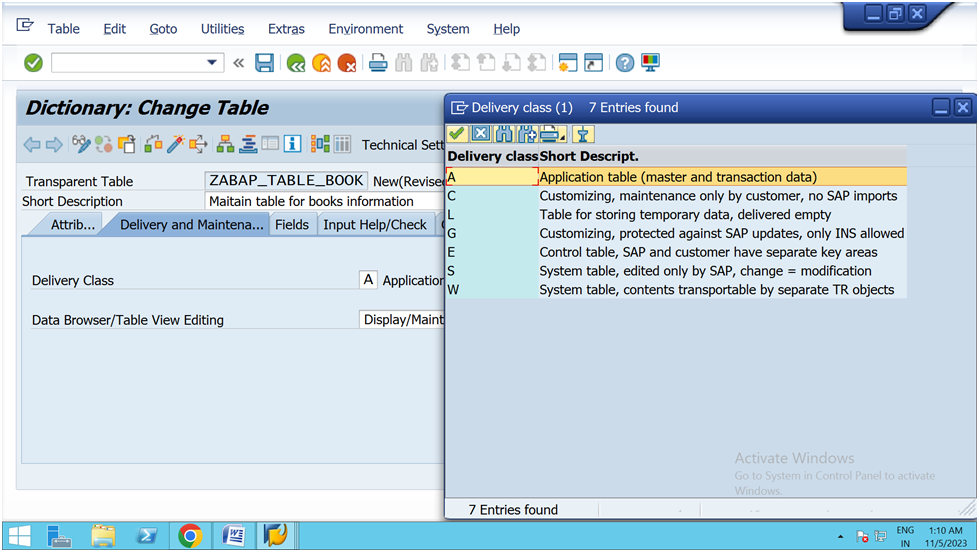Click the Find binoculars icon in the Delivery class popup
This screenshot has width=979, height=552.
pyautogui.click(x=503, y=134)
